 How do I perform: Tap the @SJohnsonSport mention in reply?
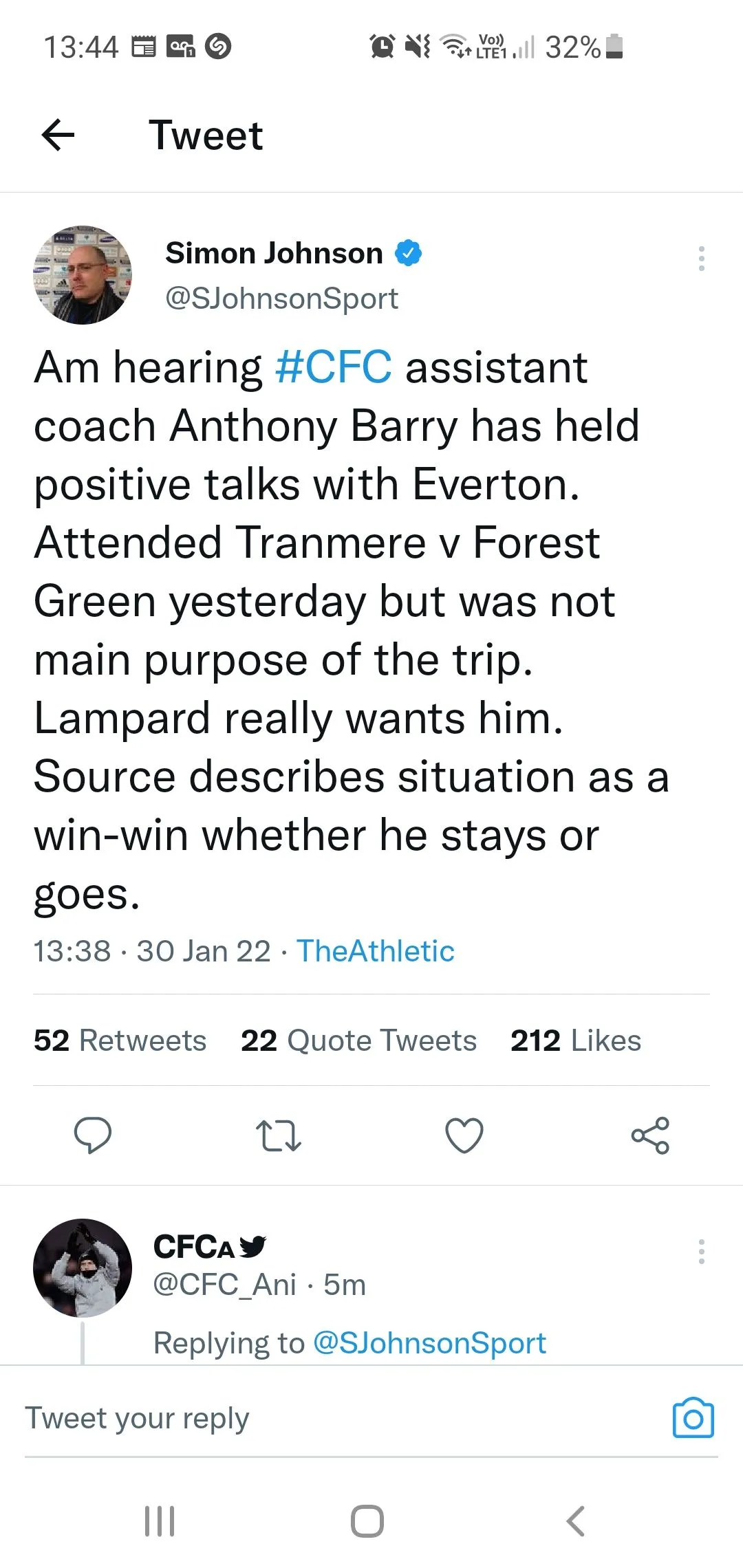(x=429, y=1343)
